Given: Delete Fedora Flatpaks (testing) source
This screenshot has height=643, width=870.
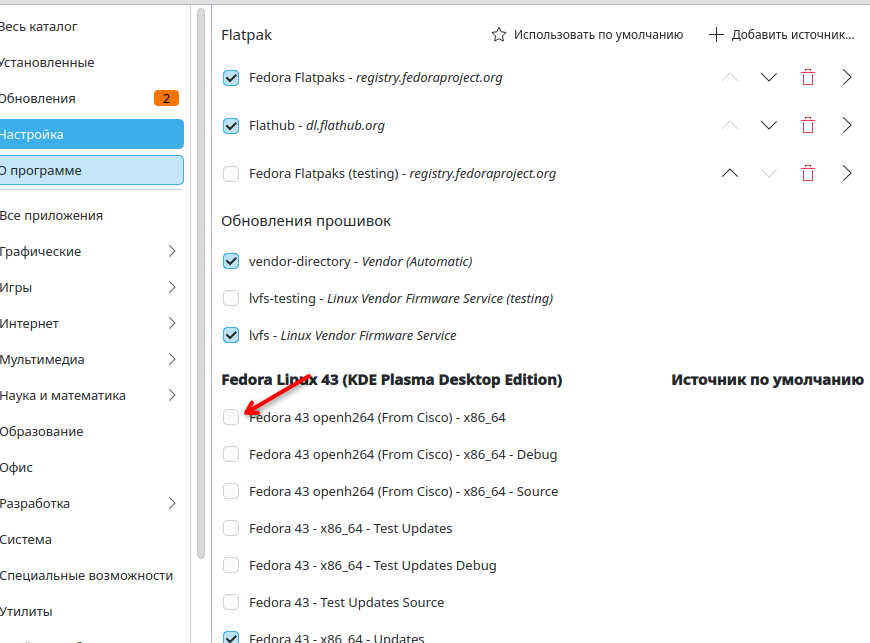Looking at the screenshot, I should click(808, 174).
